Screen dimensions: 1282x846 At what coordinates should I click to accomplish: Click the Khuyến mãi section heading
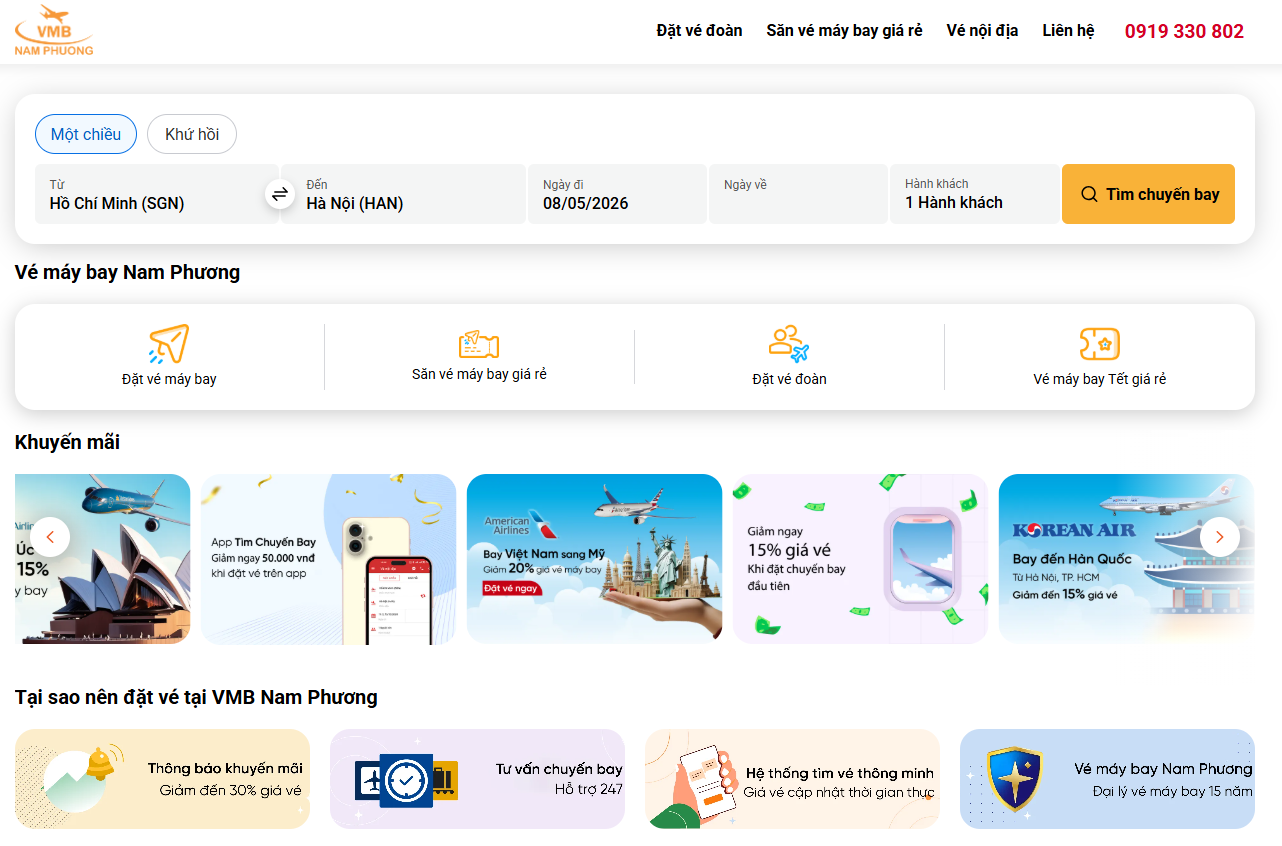67,442
